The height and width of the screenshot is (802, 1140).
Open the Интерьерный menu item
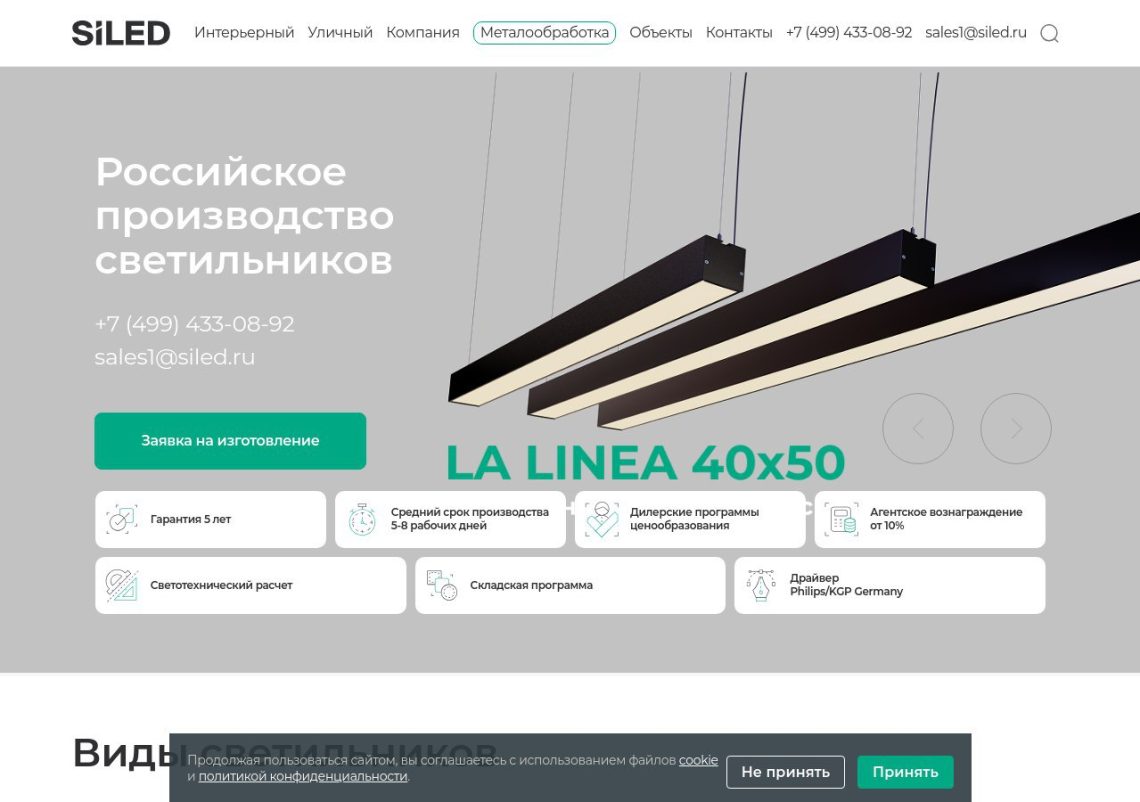pos(245,32)
